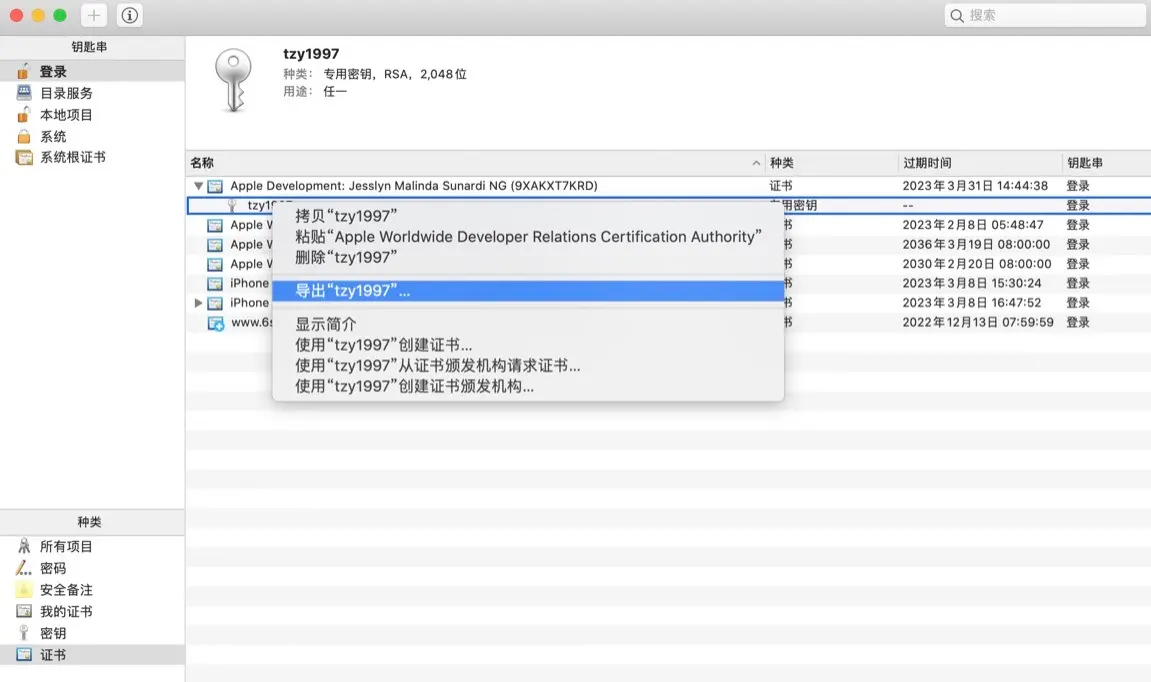
Task: Click the 所有项目 icon
Action: tap(24, 546)
